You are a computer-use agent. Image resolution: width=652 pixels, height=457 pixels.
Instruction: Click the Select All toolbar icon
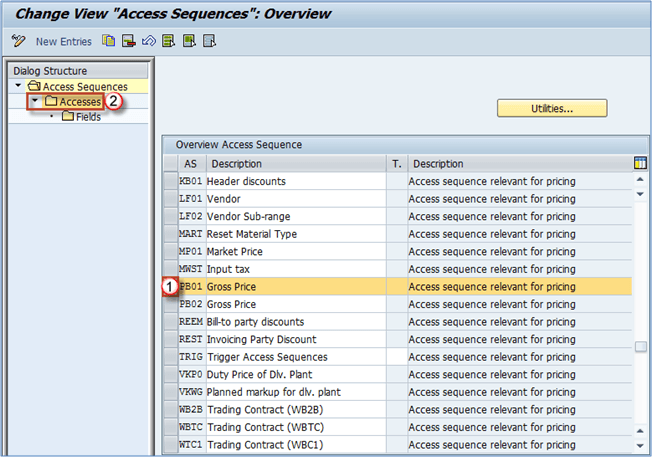point(168,41)
